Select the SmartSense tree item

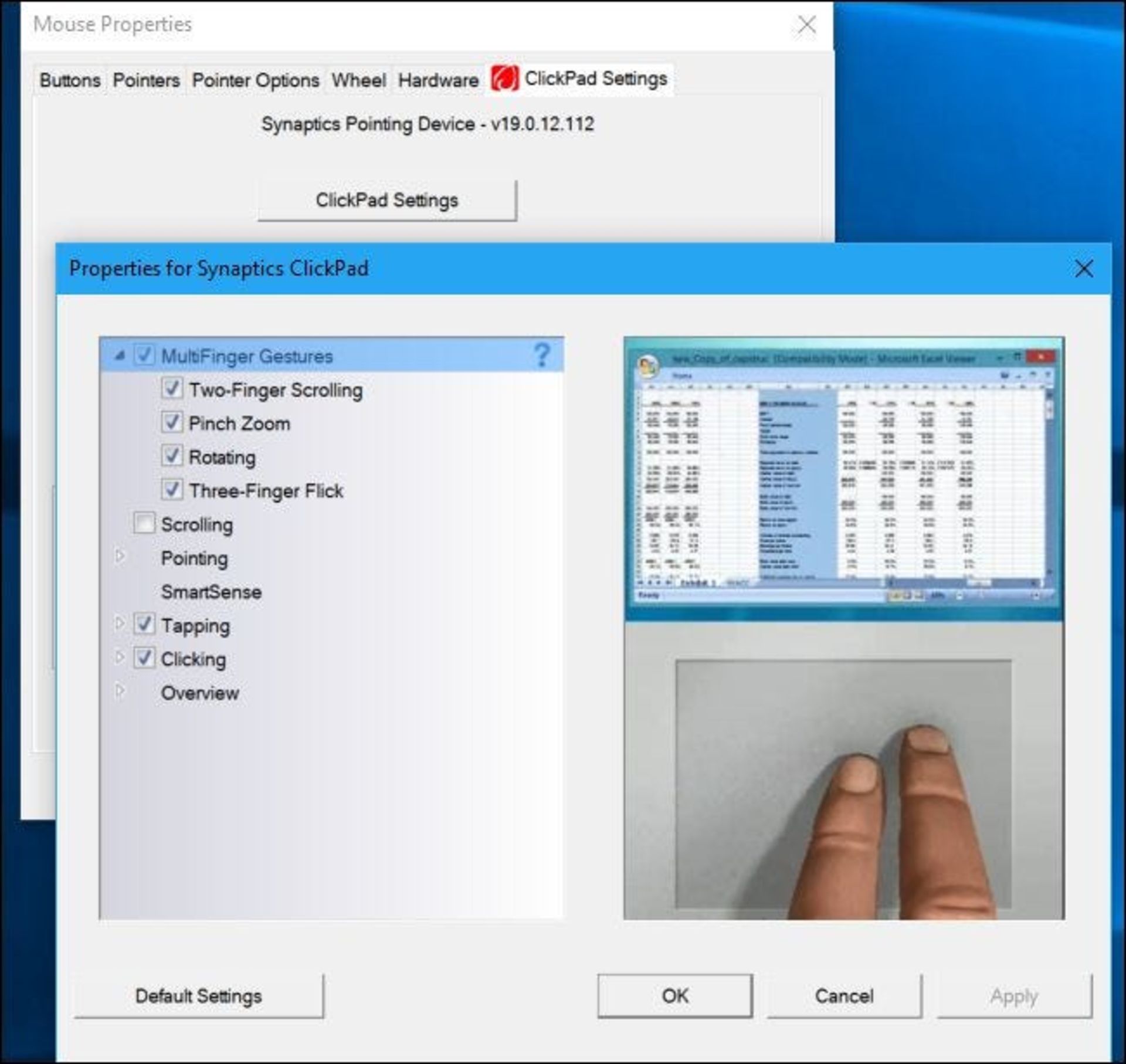(x=211, y=592)
